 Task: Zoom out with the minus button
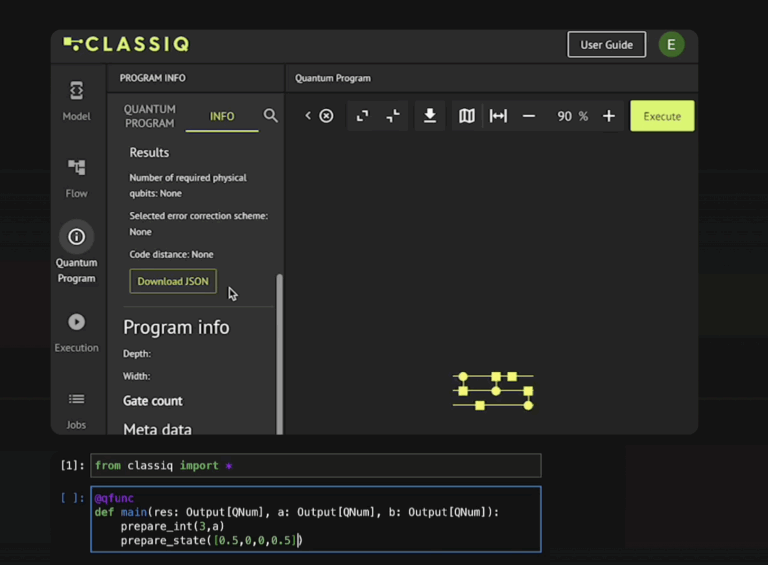[x=529, y=116]
